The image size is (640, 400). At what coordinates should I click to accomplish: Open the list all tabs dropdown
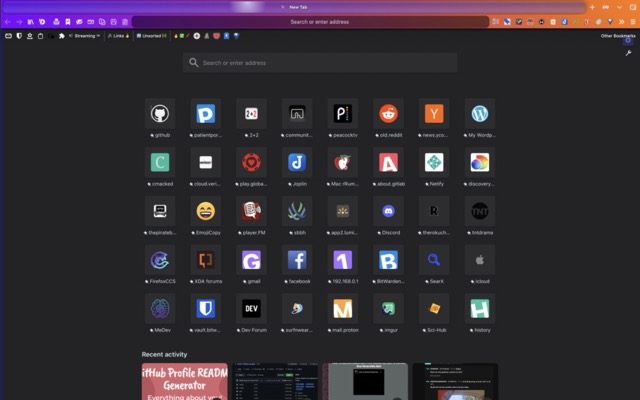(620, 7)
